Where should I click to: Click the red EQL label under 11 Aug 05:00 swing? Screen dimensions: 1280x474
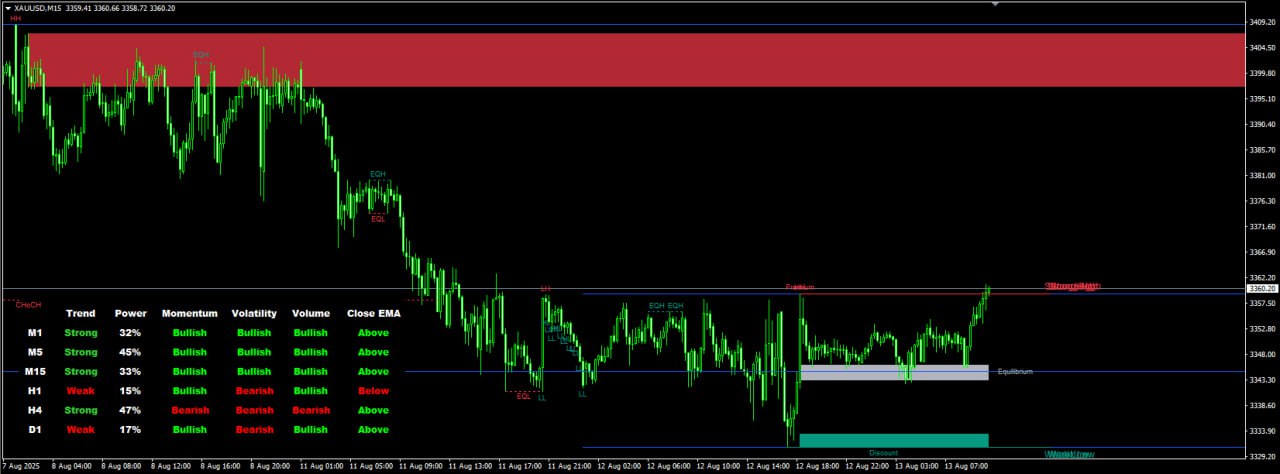tap(378, 219)
